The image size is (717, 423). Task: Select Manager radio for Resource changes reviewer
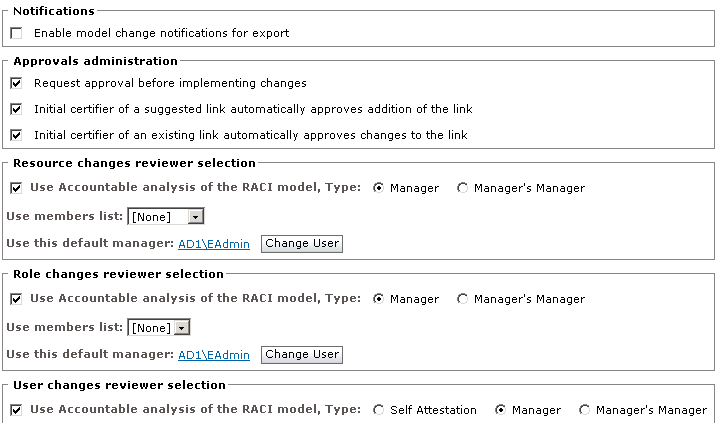pyautogui.click(x=379, y=187)
